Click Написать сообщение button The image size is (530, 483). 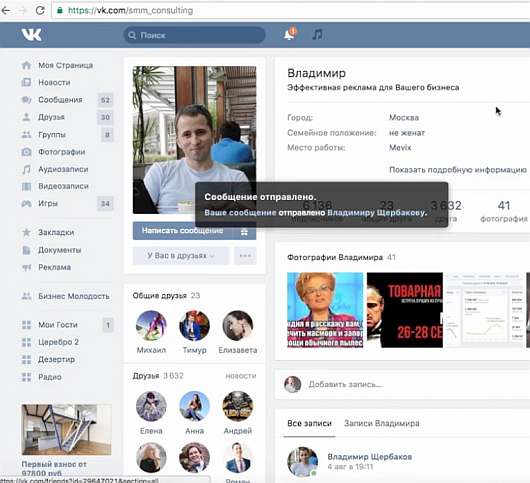(183, 231)
